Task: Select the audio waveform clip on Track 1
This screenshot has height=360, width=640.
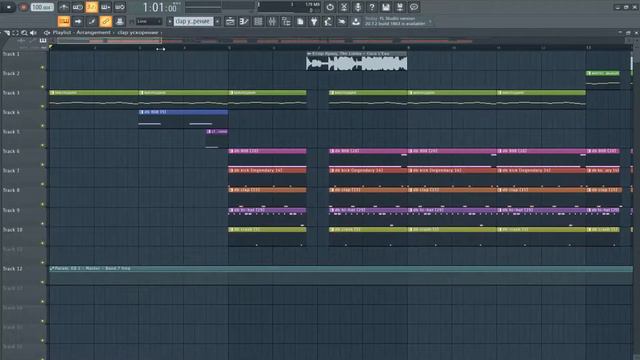Action: pos(356,61)
